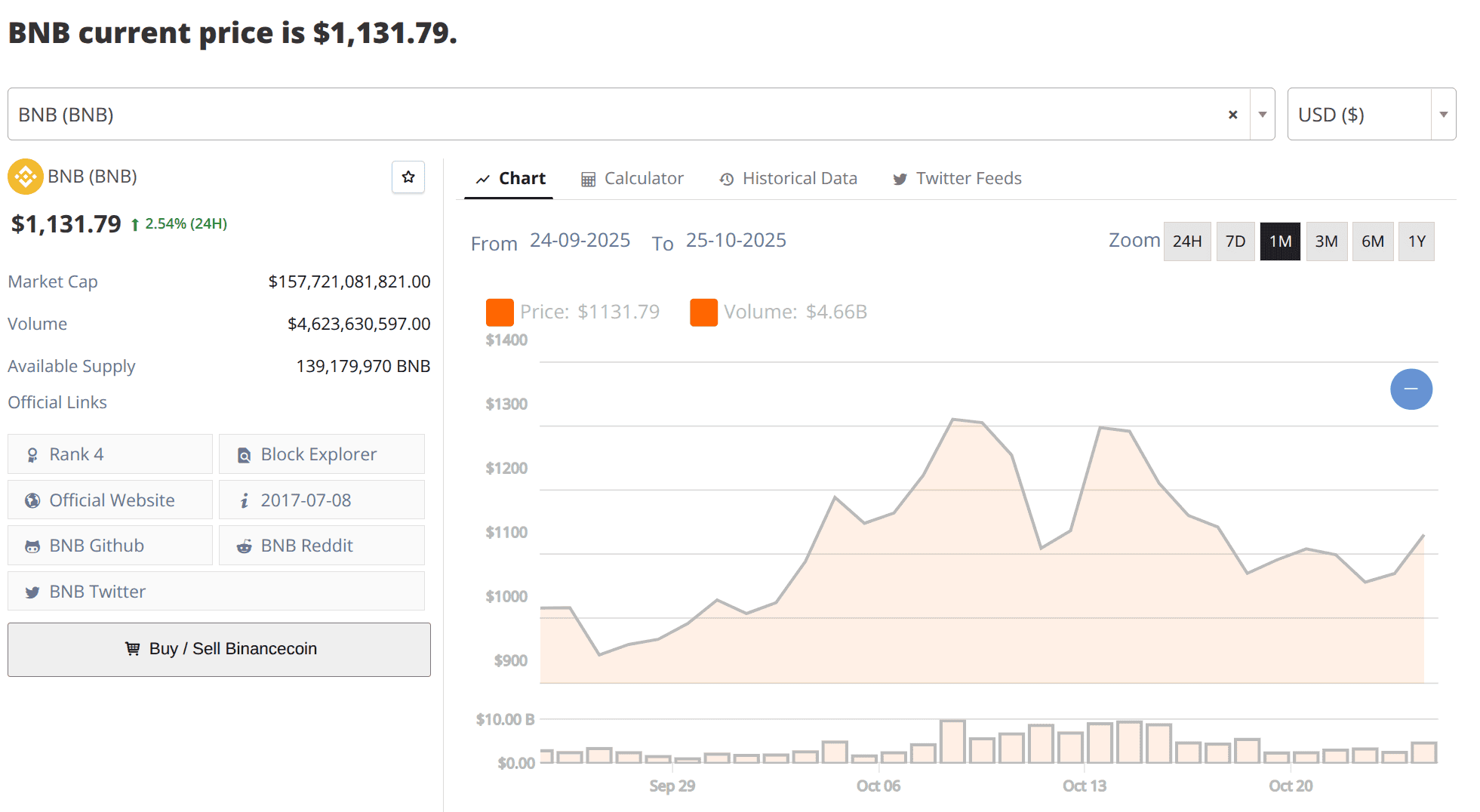Viewport: 1480px width, 812px height.
Task: Switch to the Calculator tab
Action: pyautogui.click(x=632, y=179)
